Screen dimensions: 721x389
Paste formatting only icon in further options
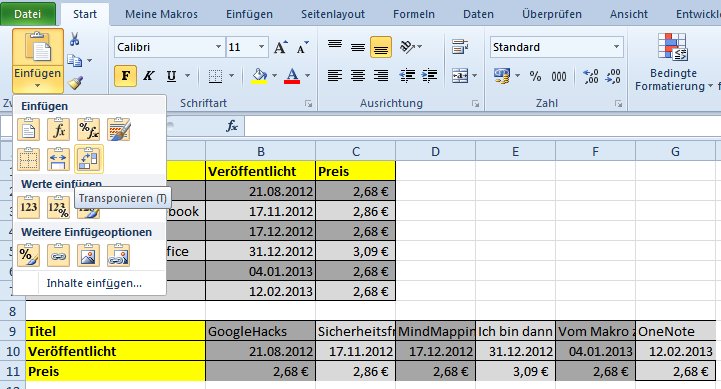[x=29, y=255]
